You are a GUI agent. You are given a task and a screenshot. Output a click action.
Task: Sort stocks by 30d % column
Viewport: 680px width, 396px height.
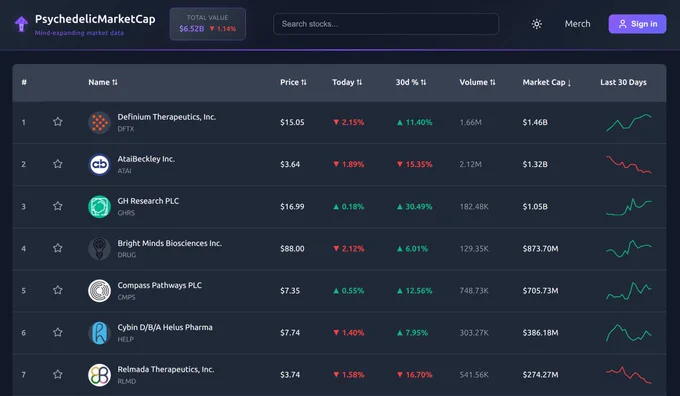point(411,82)
